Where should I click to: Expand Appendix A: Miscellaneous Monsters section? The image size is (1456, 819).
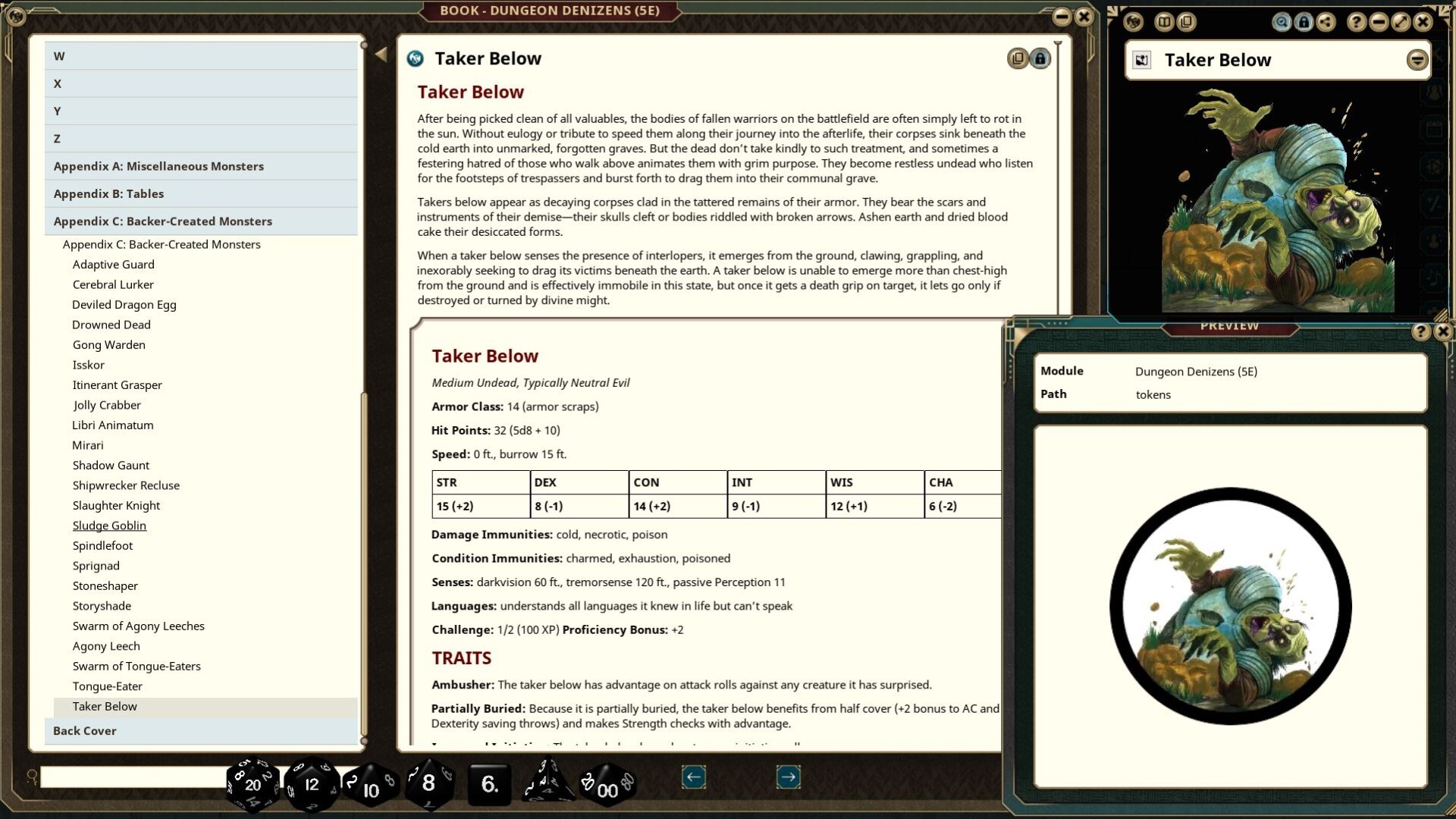(158, 166)
